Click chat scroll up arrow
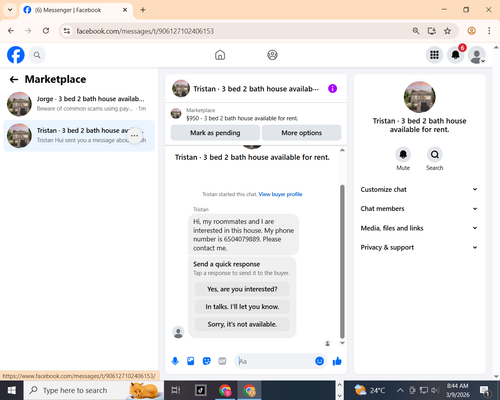 coord(342,150)
